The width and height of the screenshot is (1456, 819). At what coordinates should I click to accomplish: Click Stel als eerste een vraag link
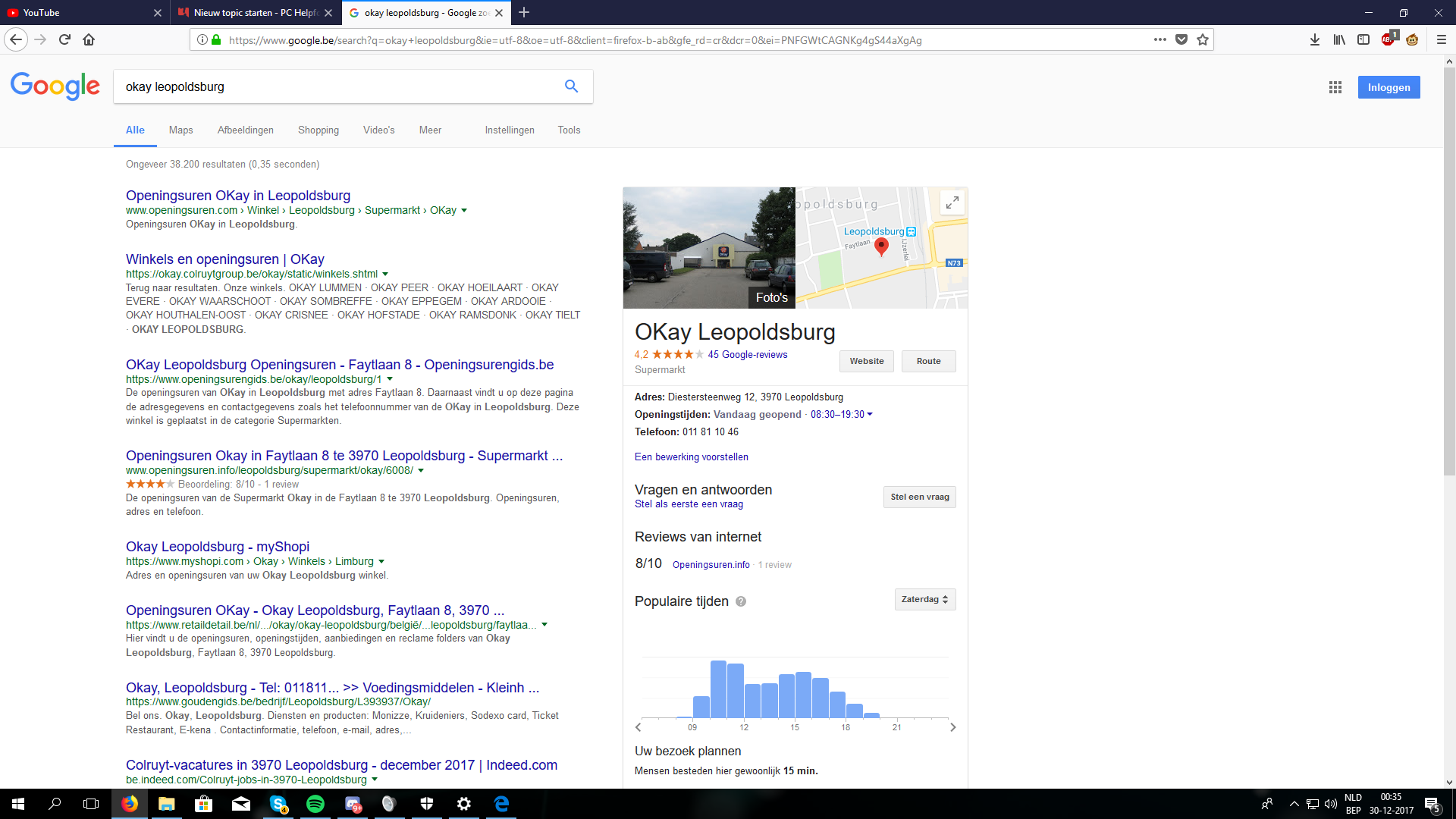point(689,504)
